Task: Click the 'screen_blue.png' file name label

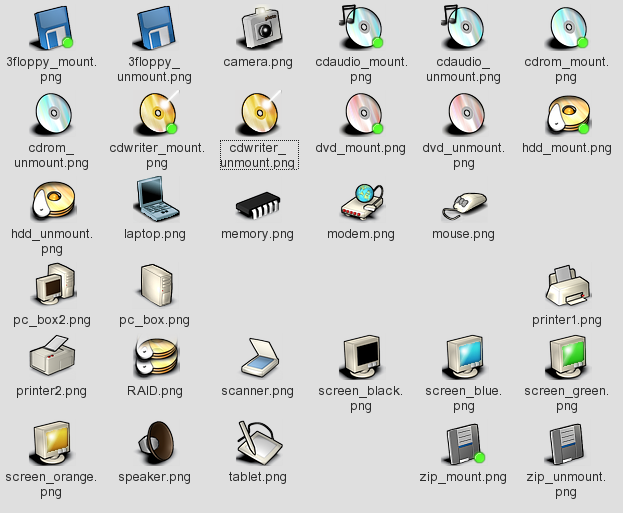Action: tap(464, 399)
